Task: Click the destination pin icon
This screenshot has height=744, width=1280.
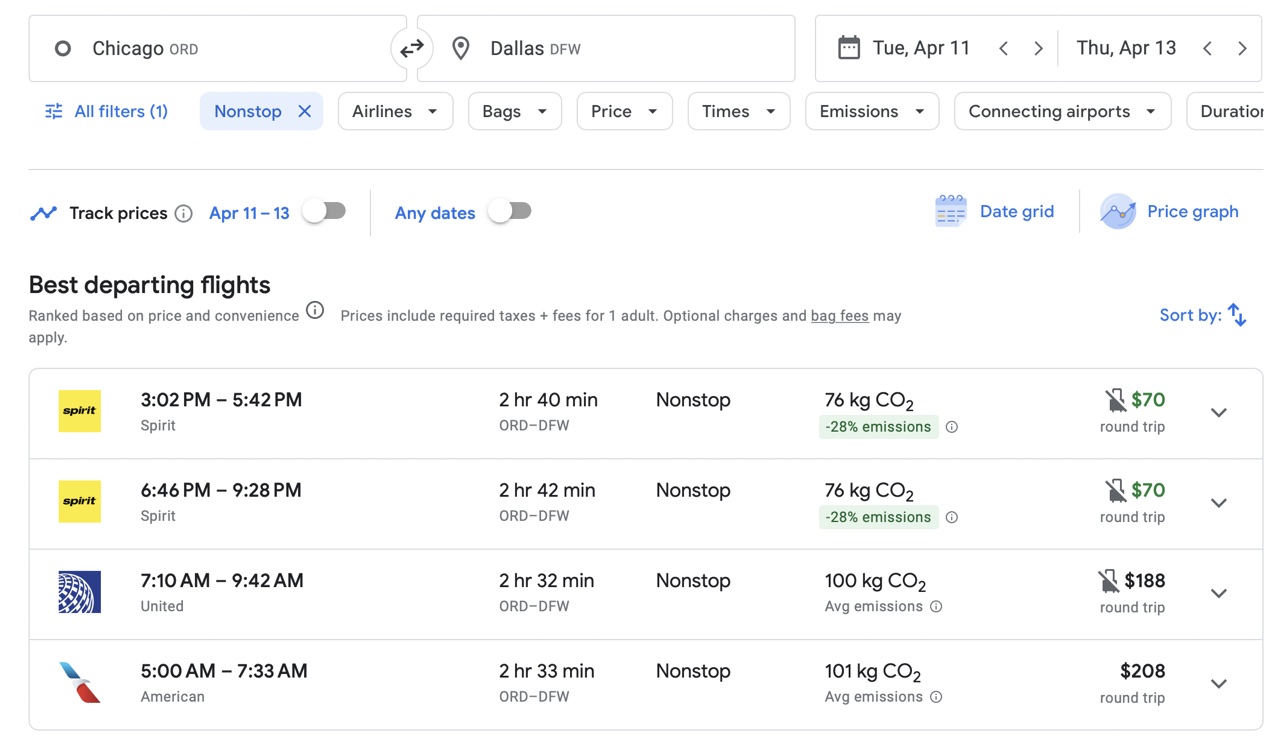Action: [x=461, y=48]
